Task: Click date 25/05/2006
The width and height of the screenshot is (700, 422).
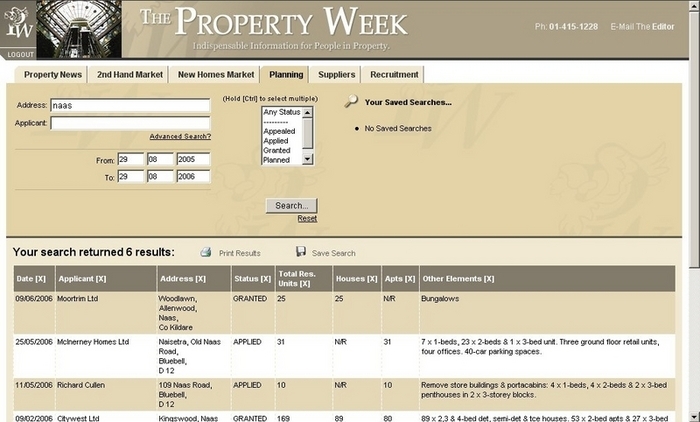Action: tap(34, 342)
